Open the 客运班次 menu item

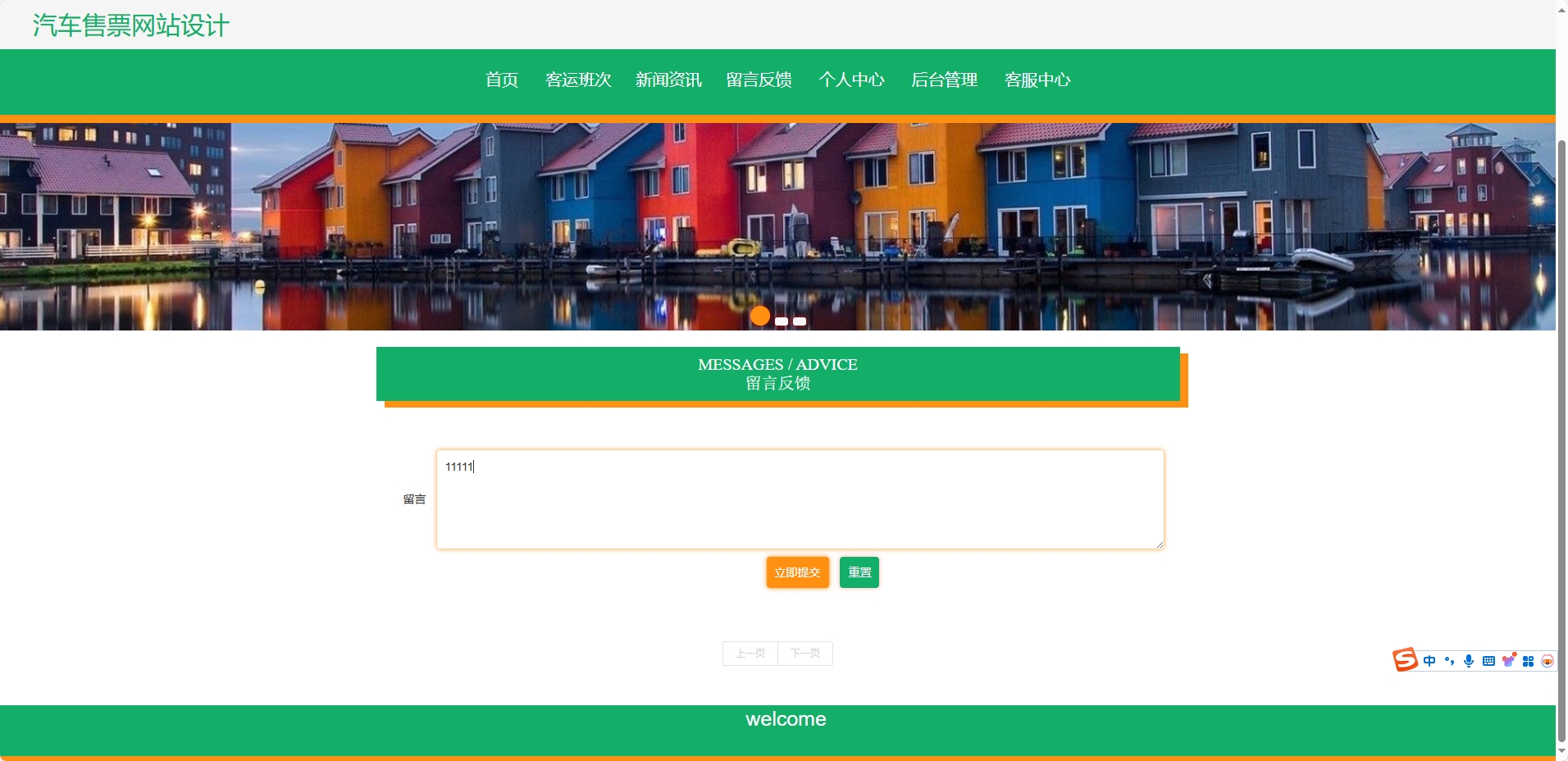[x=578, y=80]
